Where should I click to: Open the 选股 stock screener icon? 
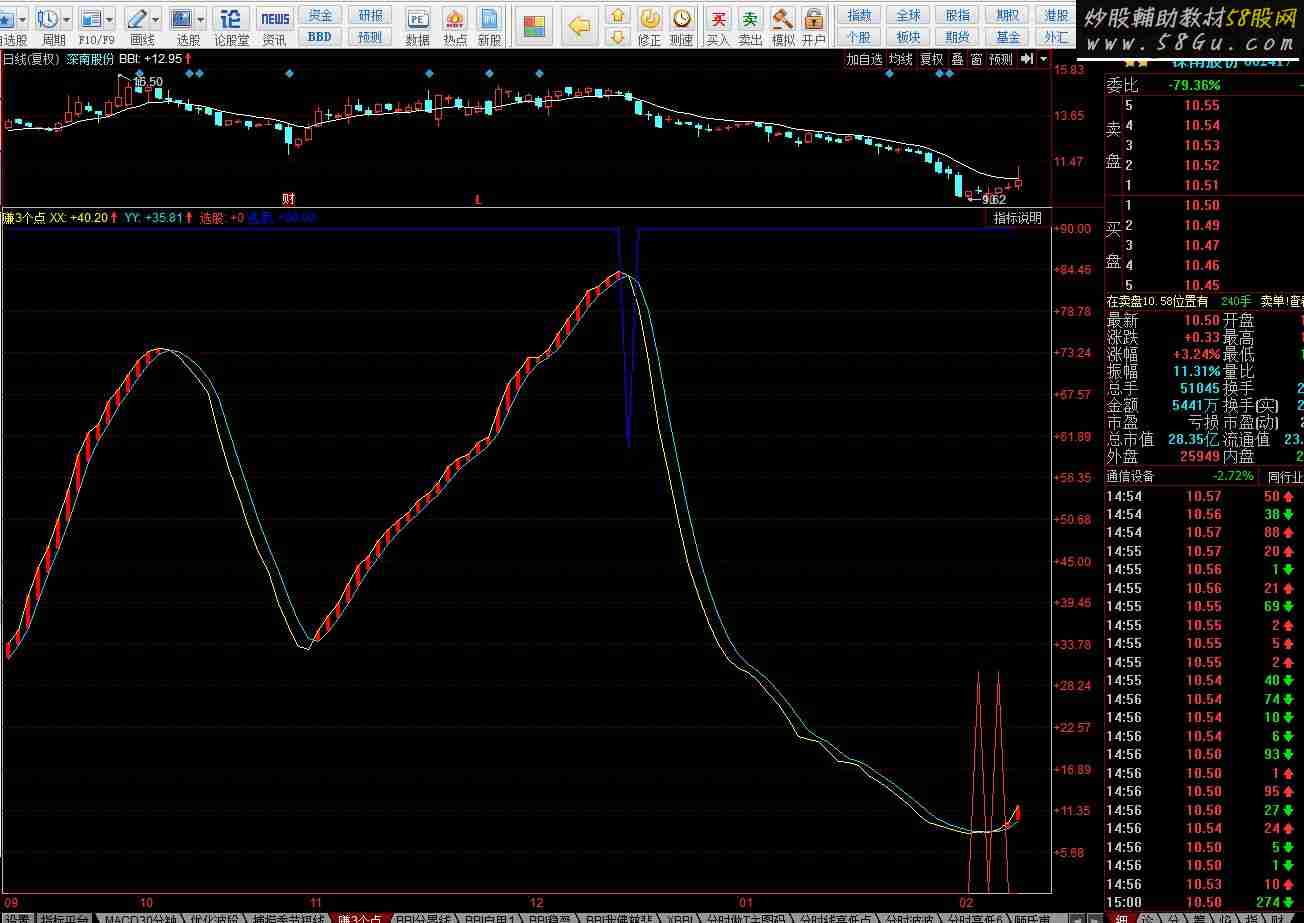tap(181, 18)
